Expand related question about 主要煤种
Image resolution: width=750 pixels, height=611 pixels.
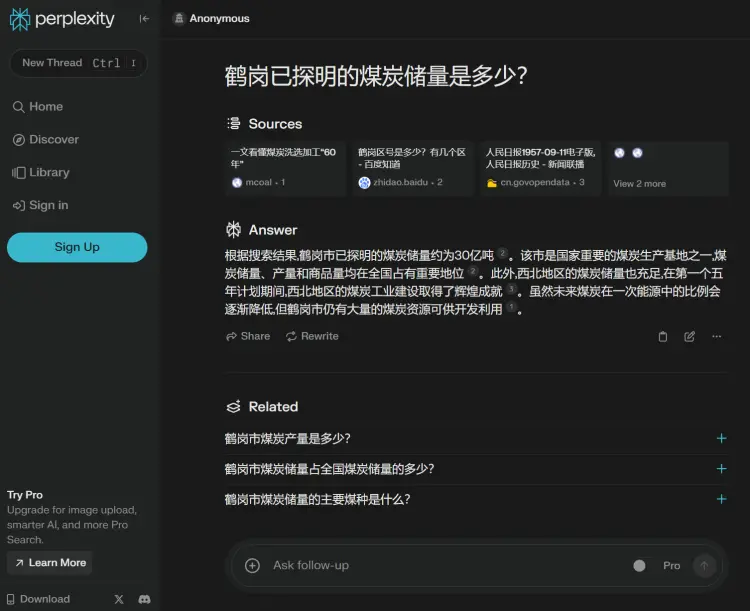pyautogui.click(x=476, y=499)
